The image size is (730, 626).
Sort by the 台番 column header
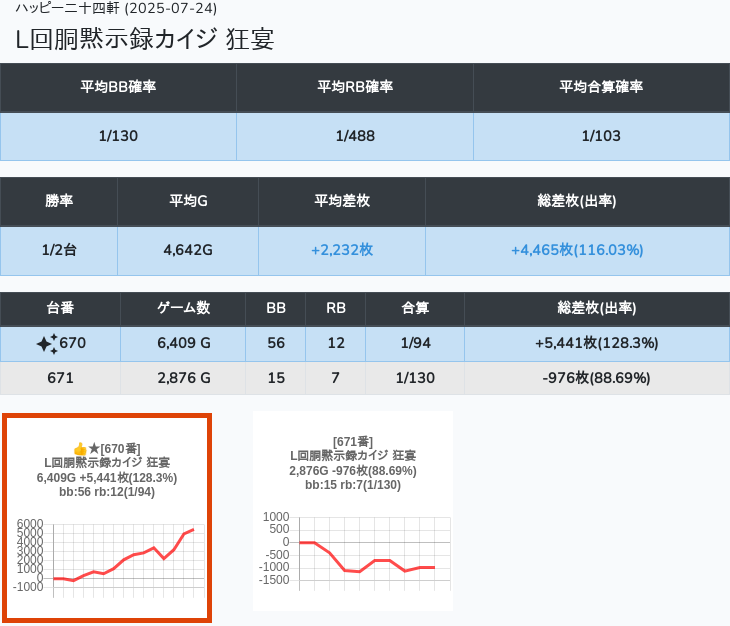[61, 308]
